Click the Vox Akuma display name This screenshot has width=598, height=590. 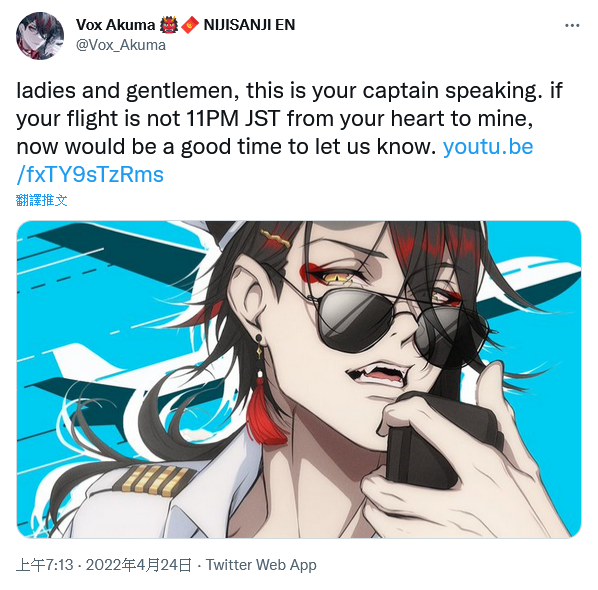115,25
